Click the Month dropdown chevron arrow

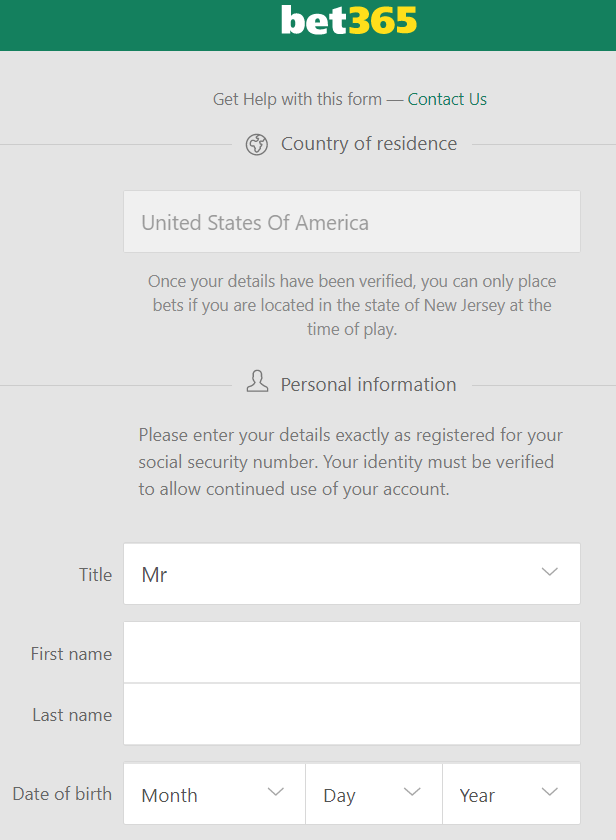pos(275,792)
